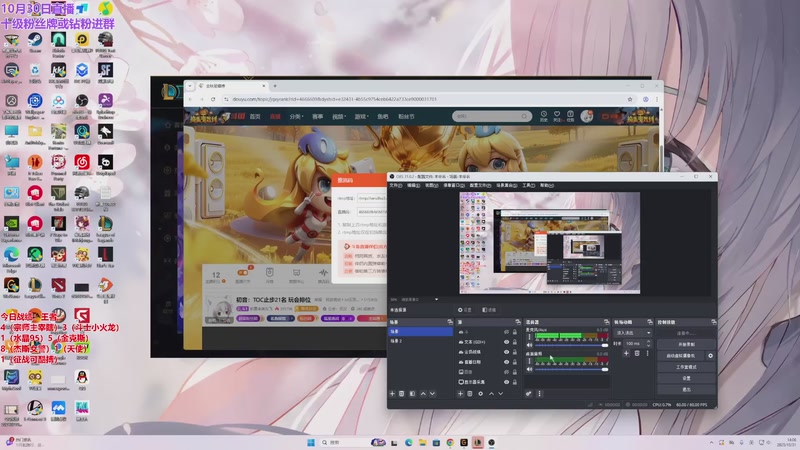
Task: Open 麦克风/Aux channel three-dot options
Action: pos(530,337)
